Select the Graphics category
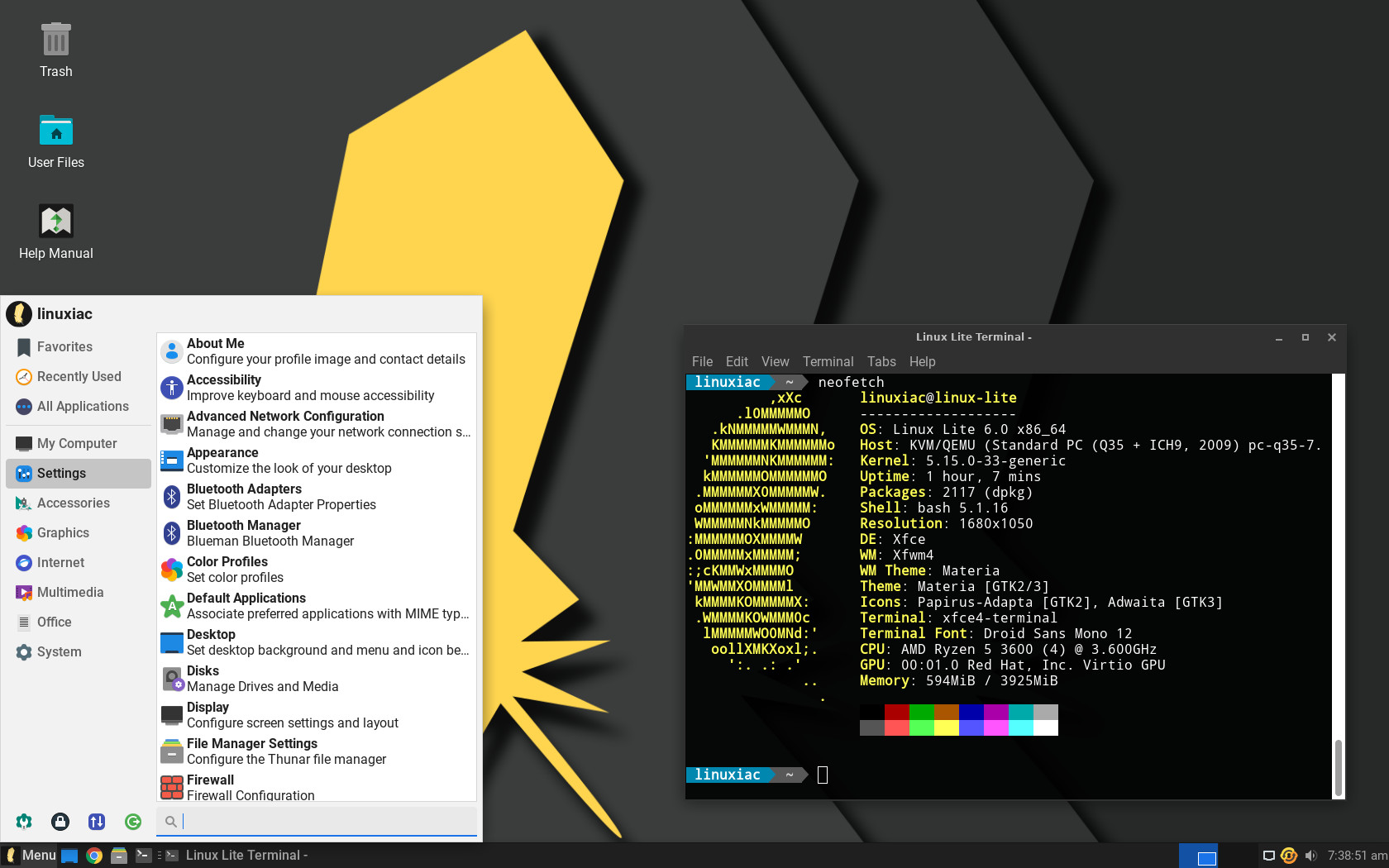1389x868 pixels. pyautogui.click(x=79, y=533)
